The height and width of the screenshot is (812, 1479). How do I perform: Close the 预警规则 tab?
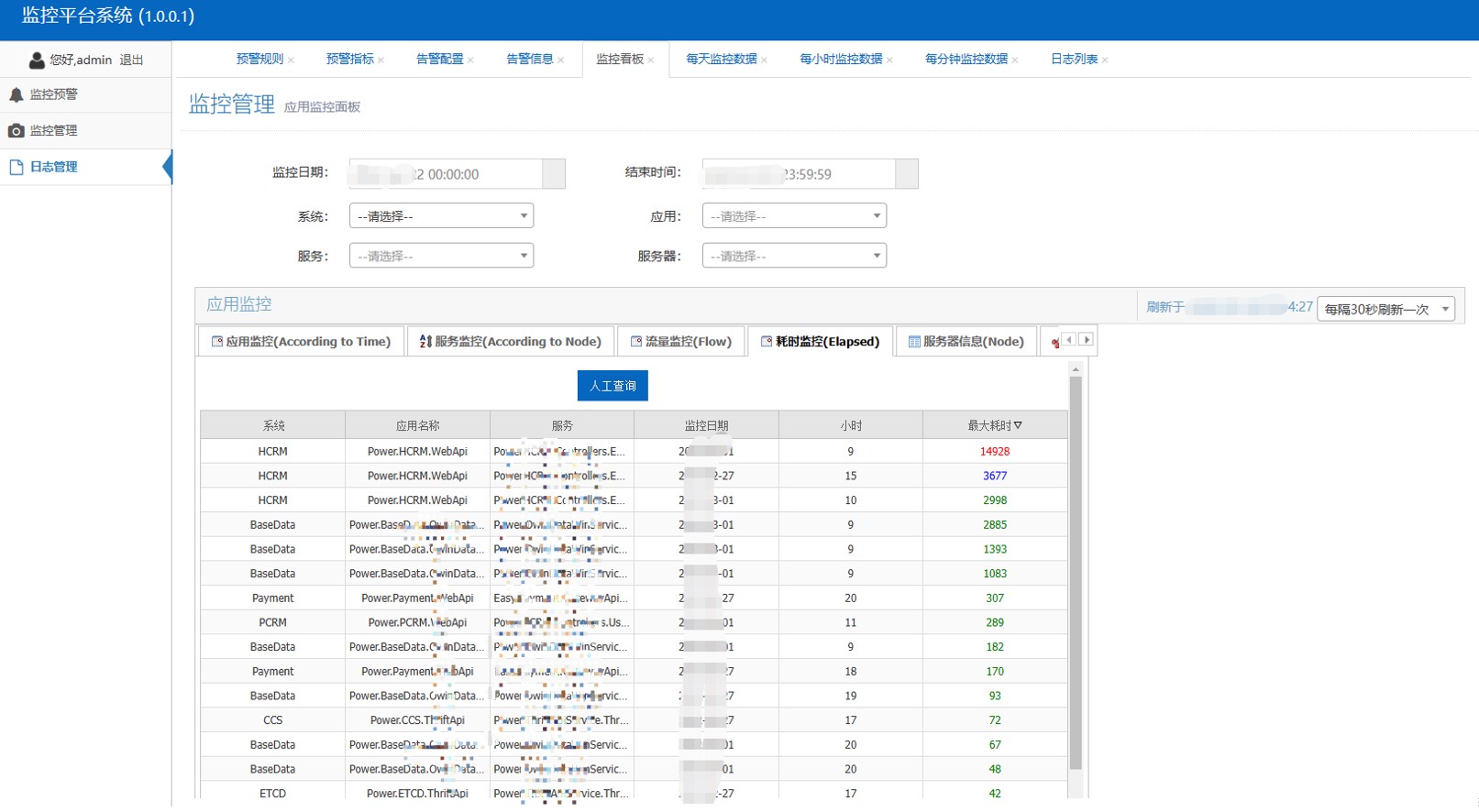292,60
